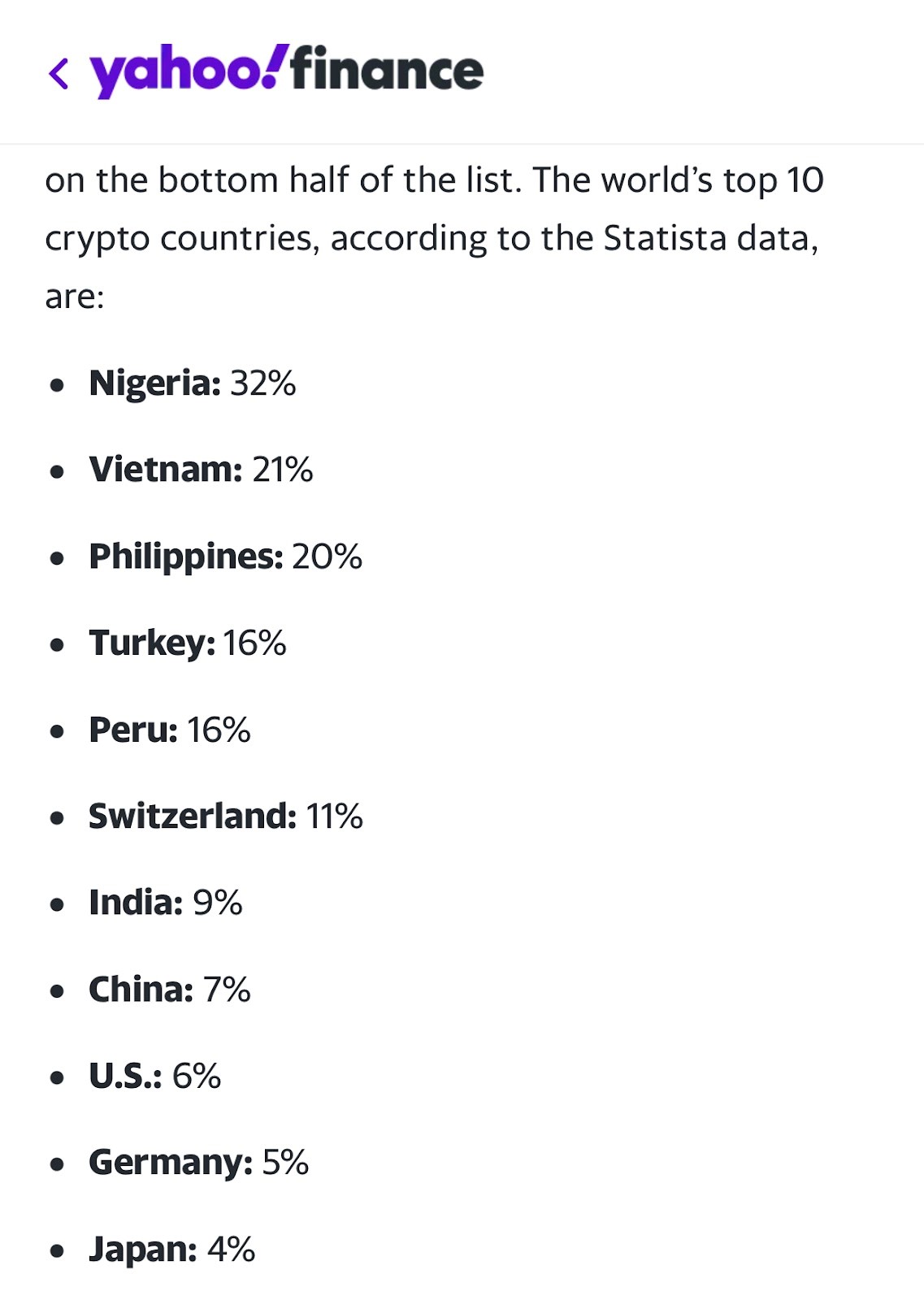Viewport: 924px width, 1300px height.
Task: Select the India list entry label
Action: coord(136,903)
